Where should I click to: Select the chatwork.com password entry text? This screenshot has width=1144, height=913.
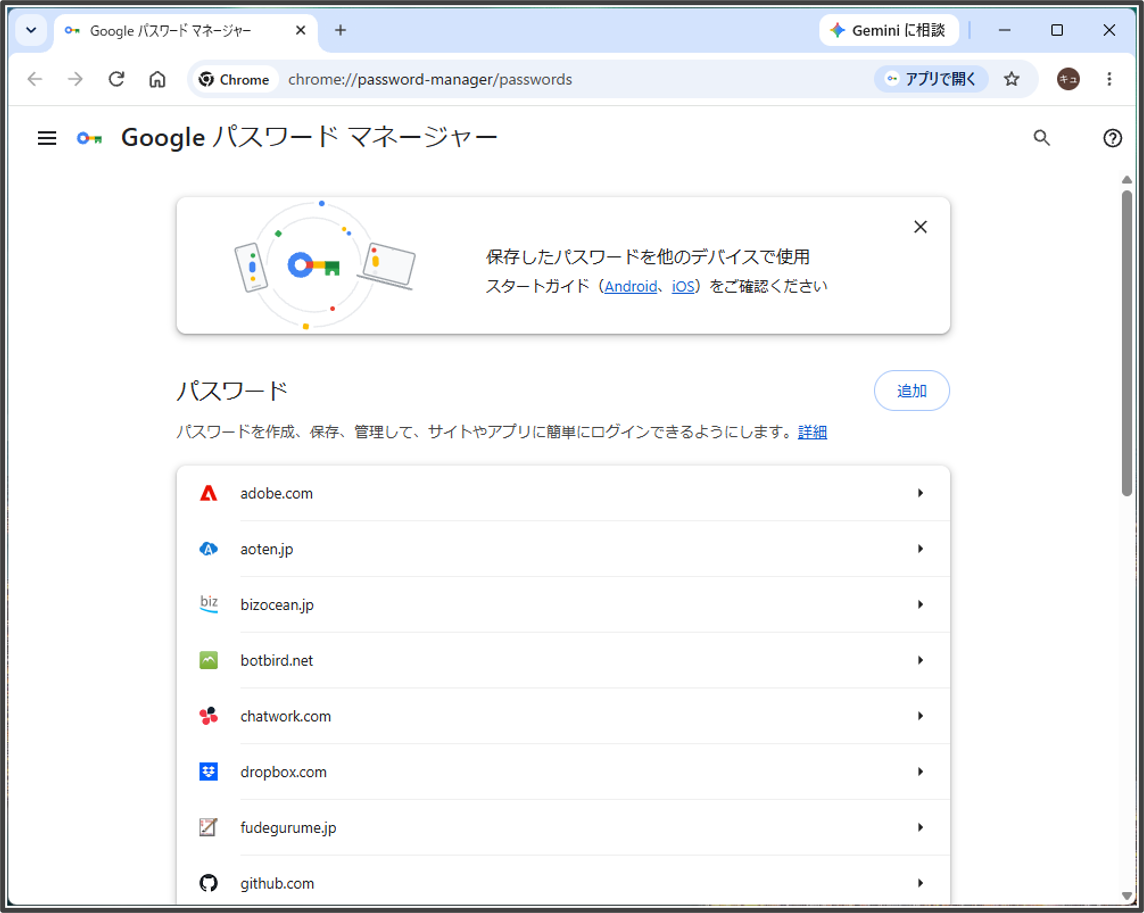[x=285, y=716]
